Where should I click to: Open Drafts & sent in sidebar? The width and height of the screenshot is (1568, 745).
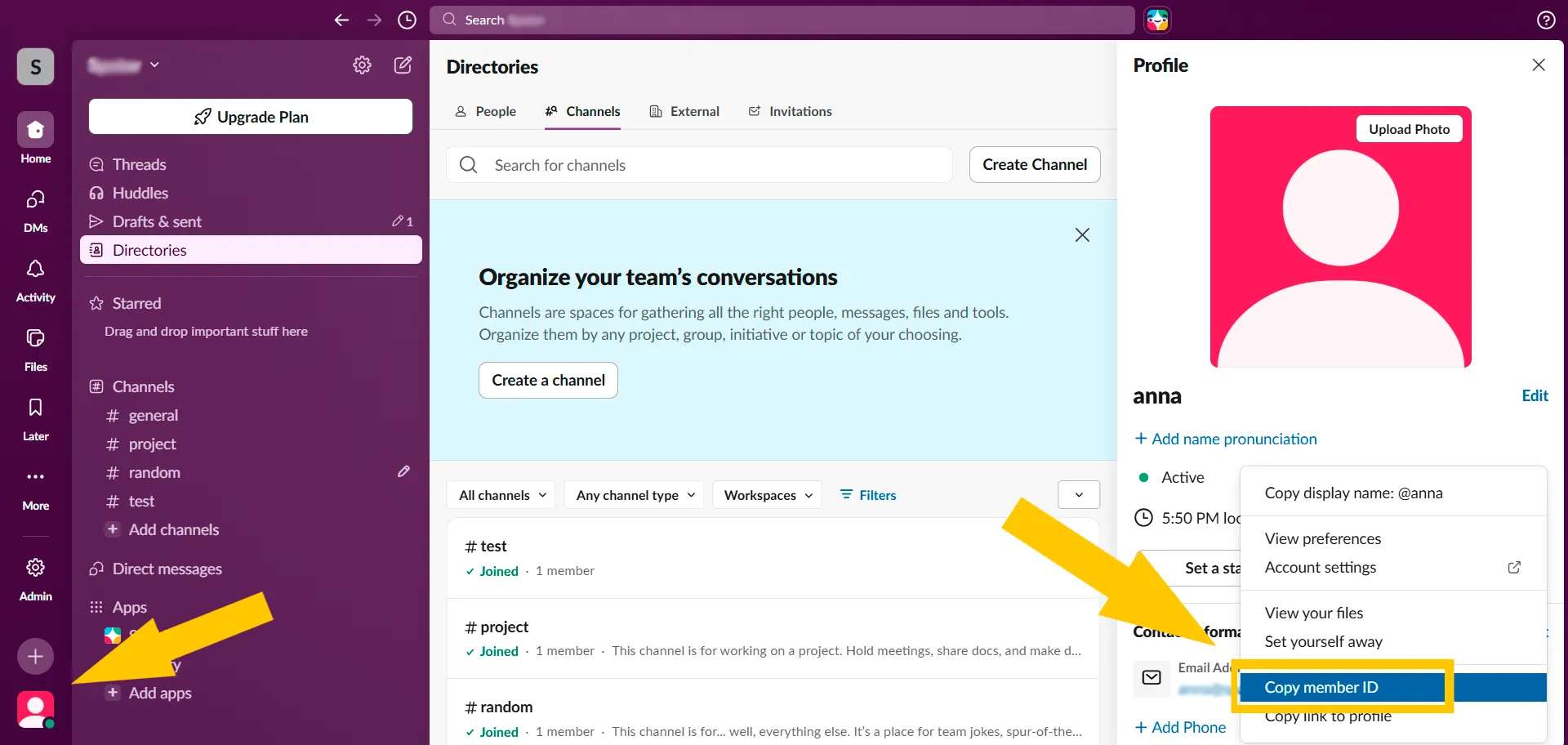(251, 221)
